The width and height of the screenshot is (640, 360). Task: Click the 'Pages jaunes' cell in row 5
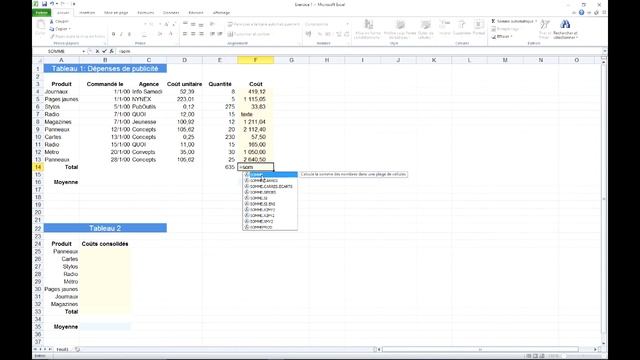click(x=61, y=99)
